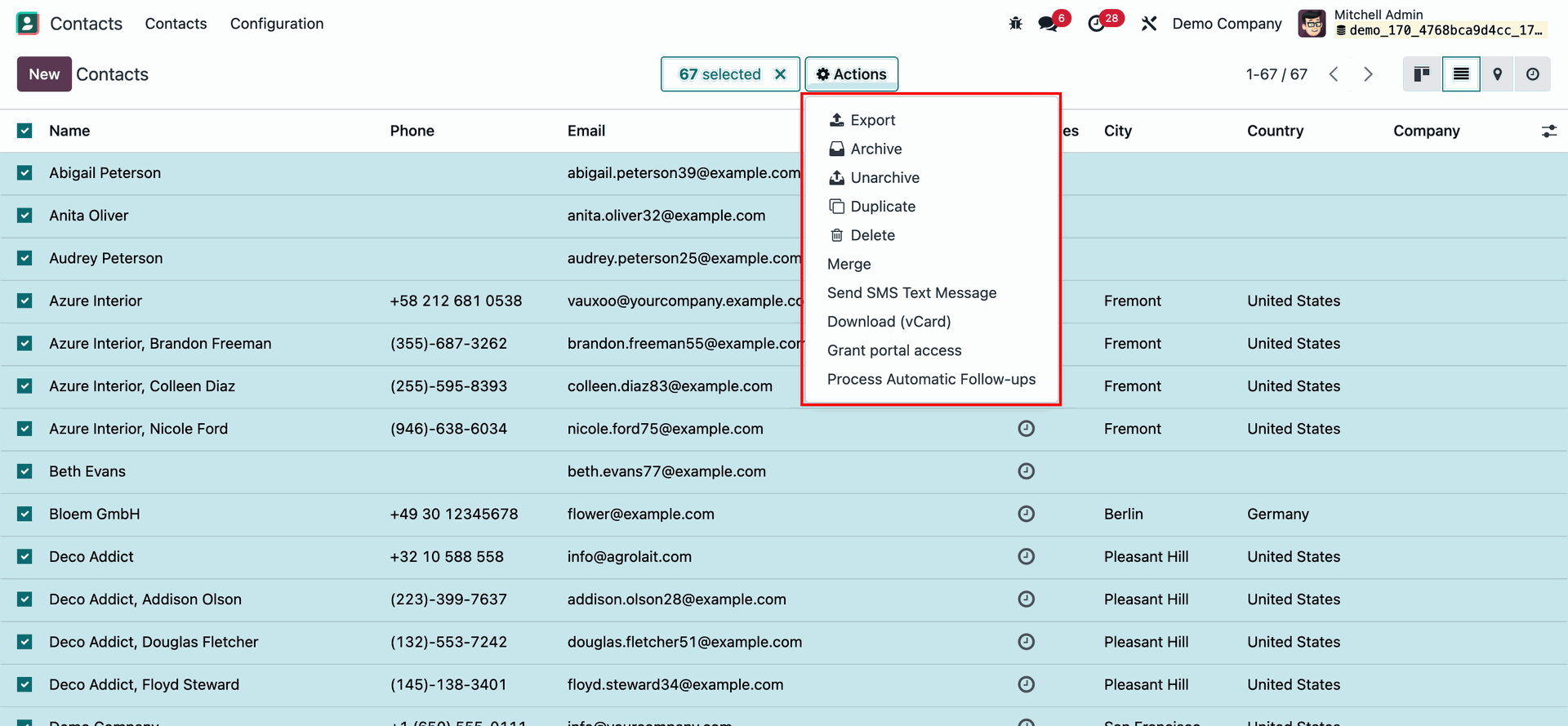Image resolution: width=1568 pixels, height=726 pixels.
Task: Uncheck the select-all header checkbox
Action: [24, 131]
